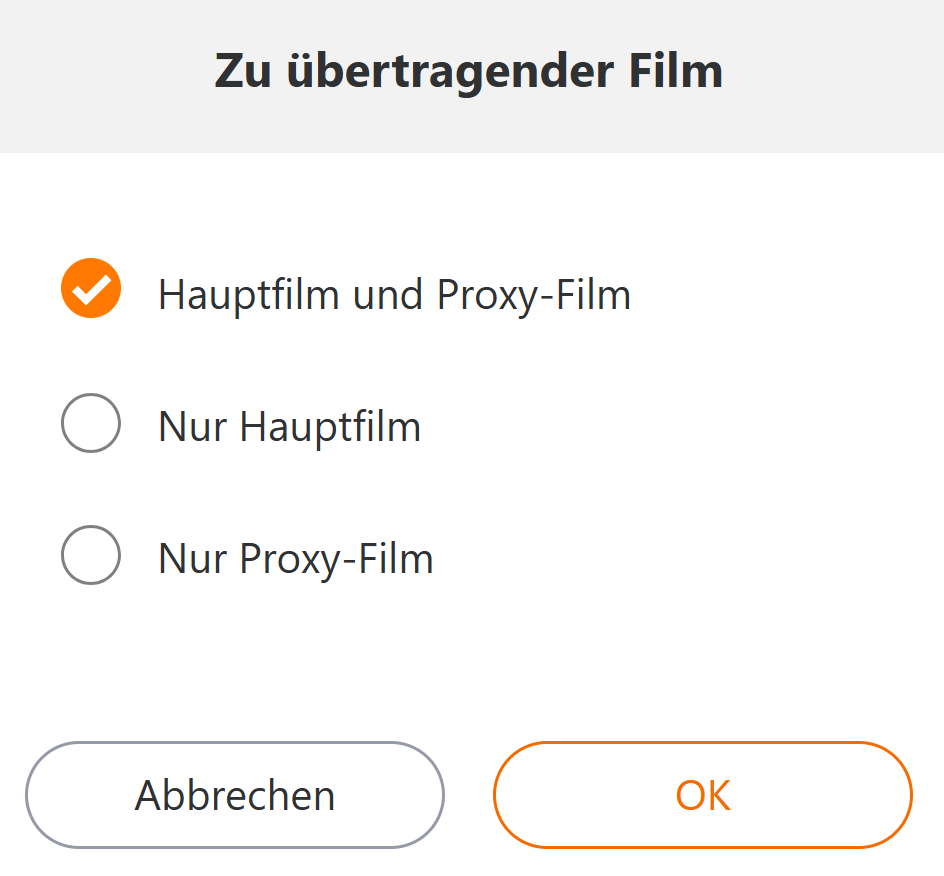Select the "Hauptfilm und Proxy-Film" radio button

coord(91,289)
